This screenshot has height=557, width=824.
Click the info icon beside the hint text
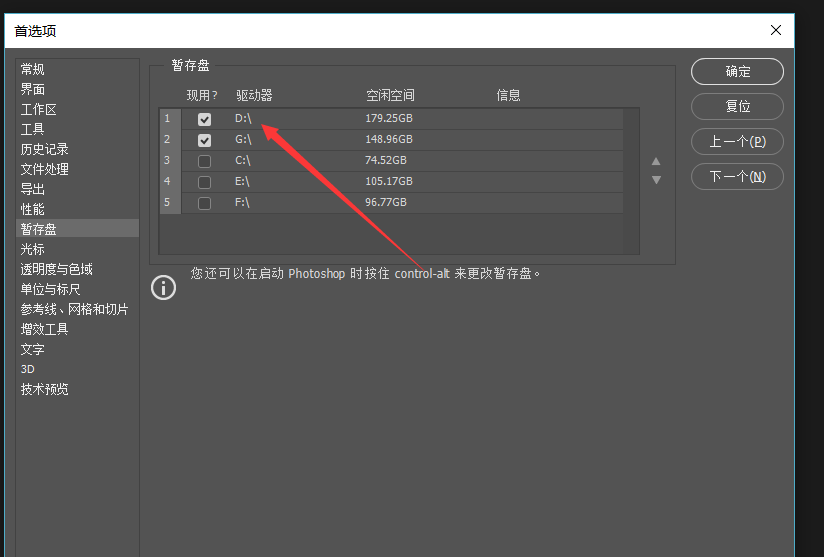(x=163, y=287)
